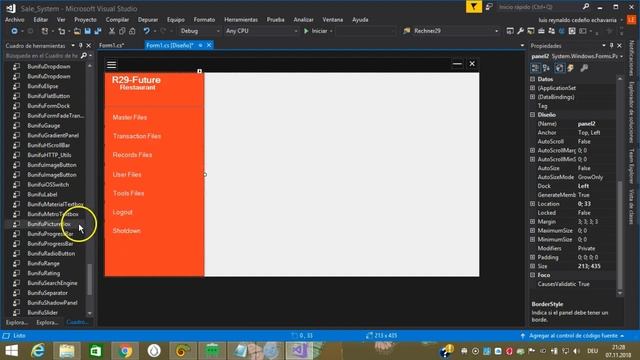Show Events lightning bolt in Properties

pos(571,68)
